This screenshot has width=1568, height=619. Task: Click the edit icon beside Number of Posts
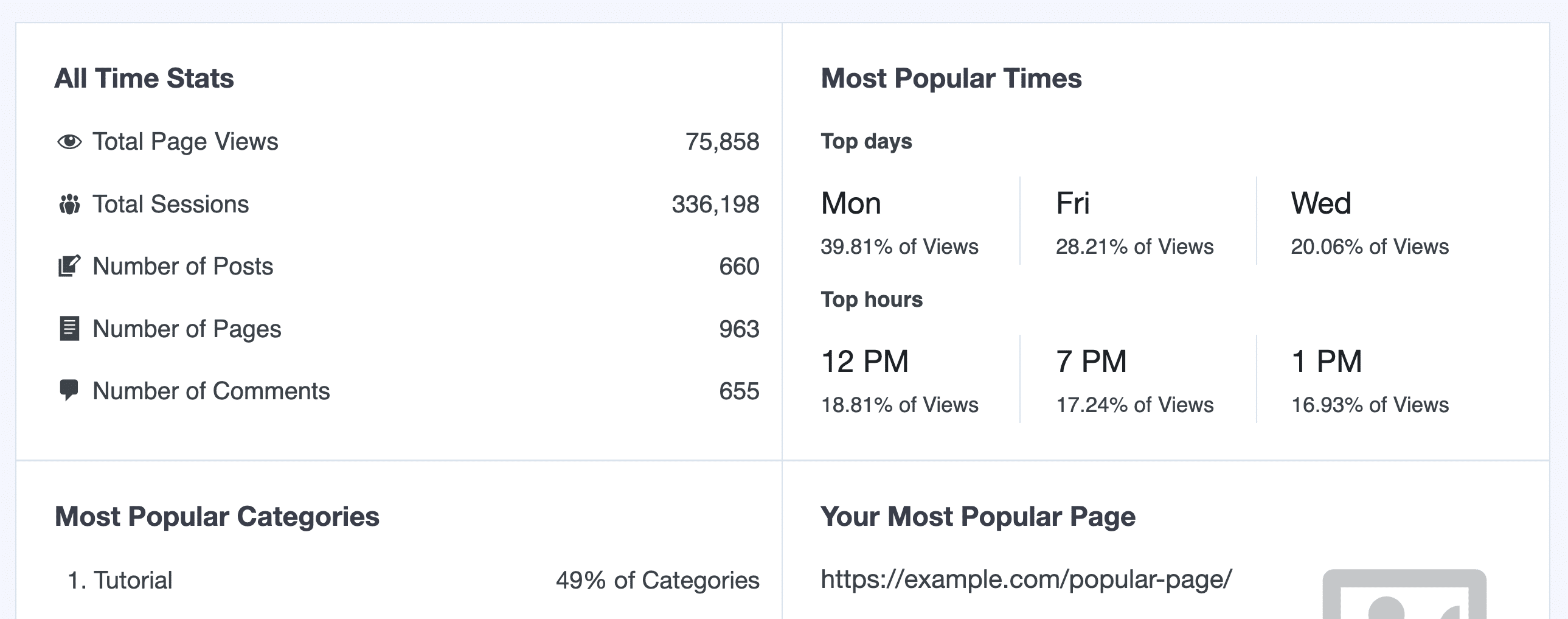[69, 266]
